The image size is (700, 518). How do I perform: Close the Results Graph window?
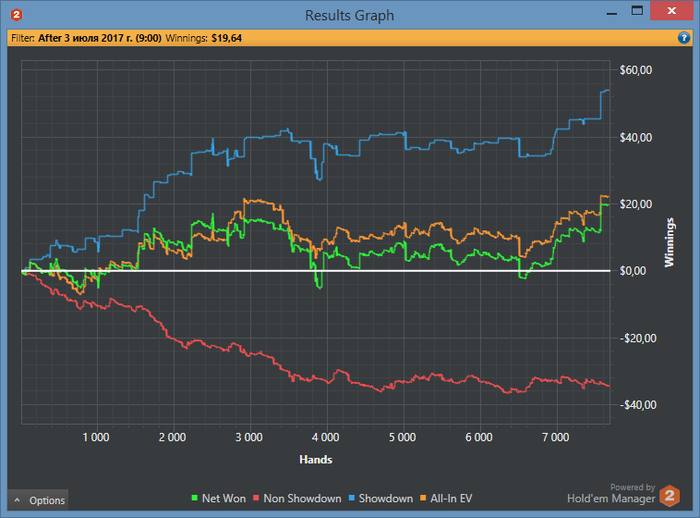[671, 11]
